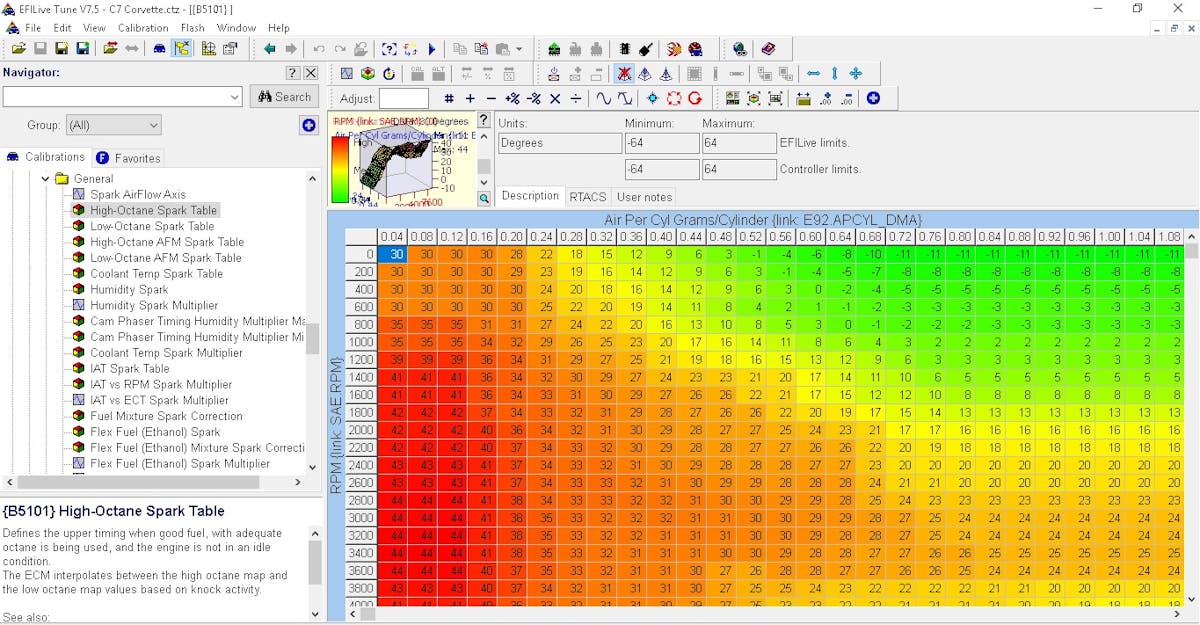1200x625 pixels.
Task: Switch to the Favorites tab
Action: click(x=128, y=158)
